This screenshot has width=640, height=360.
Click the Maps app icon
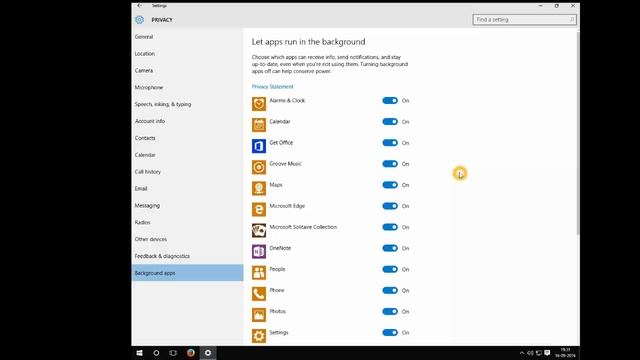(259, 188)
